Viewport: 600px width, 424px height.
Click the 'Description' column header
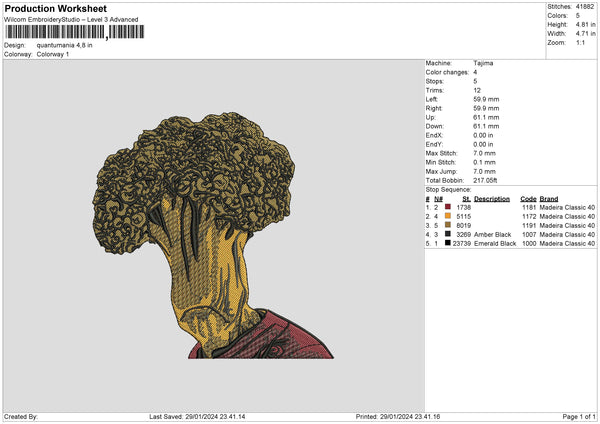492,199
